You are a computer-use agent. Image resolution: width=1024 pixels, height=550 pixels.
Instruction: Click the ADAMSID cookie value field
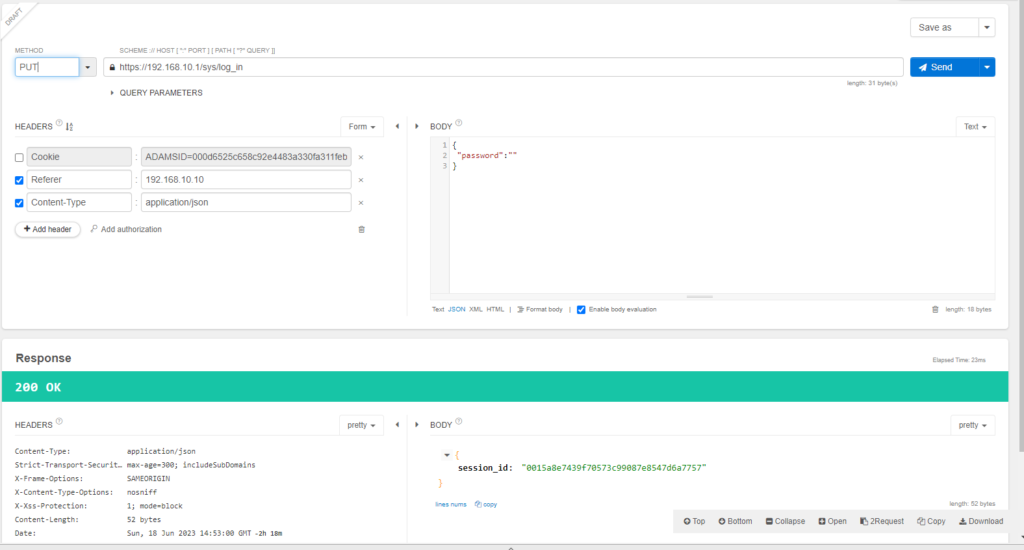pyautogui.click(x=246, y=157)
